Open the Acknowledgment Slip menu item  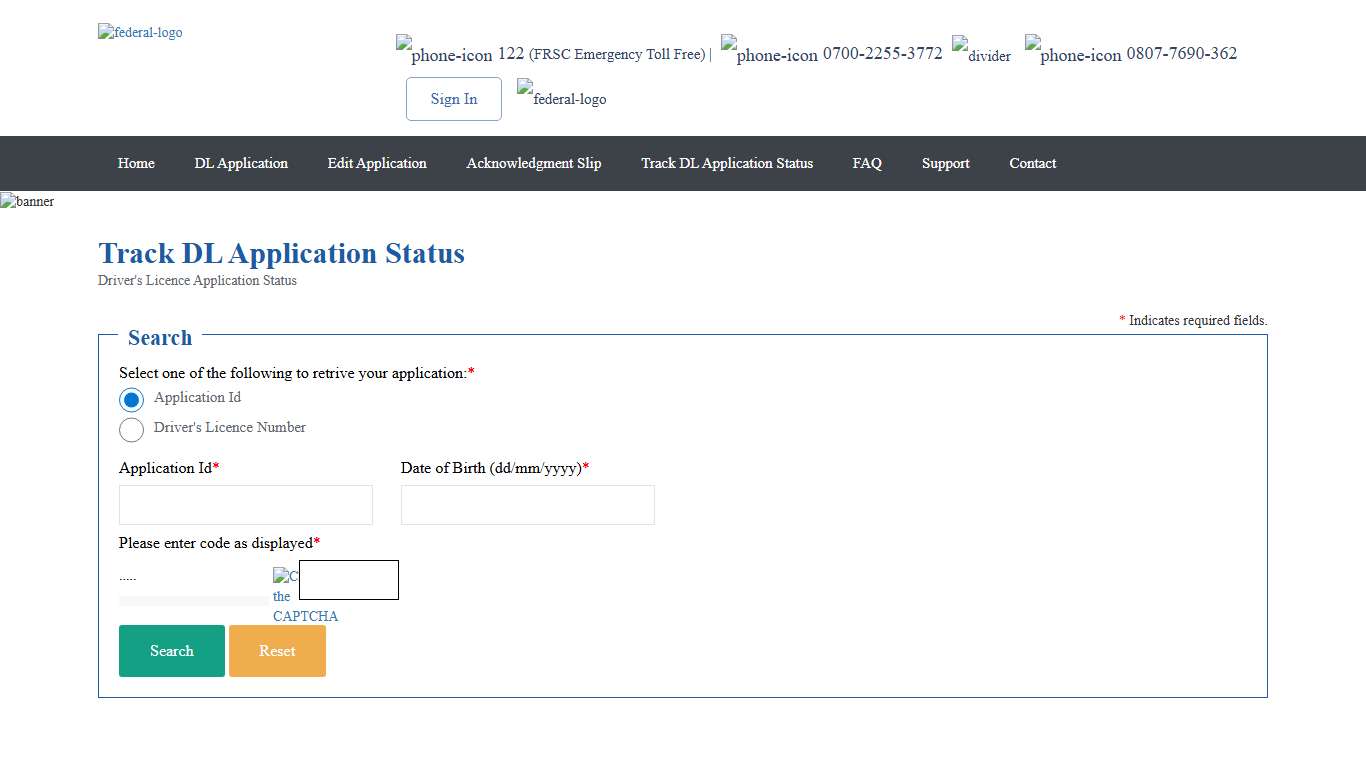[534, 163]
